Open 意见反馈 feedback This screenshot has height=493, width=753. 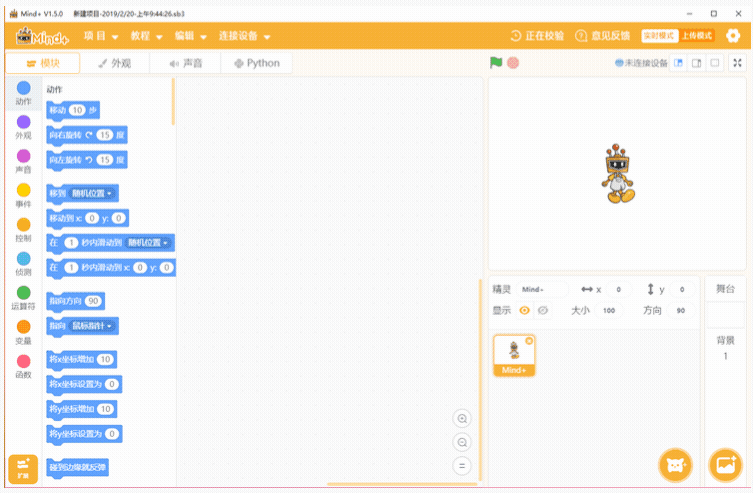click(603, 36)
